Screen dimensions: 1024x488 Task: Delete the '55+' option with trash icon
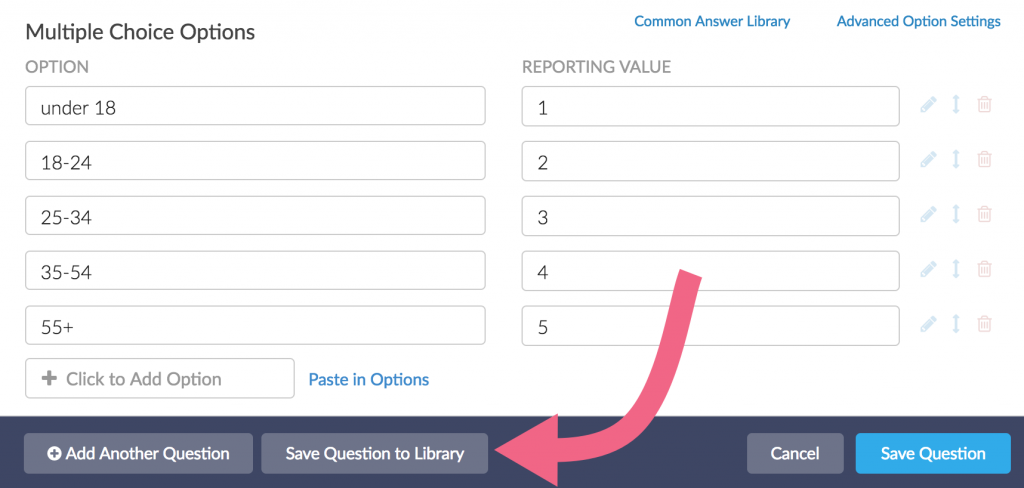(984, 324)
